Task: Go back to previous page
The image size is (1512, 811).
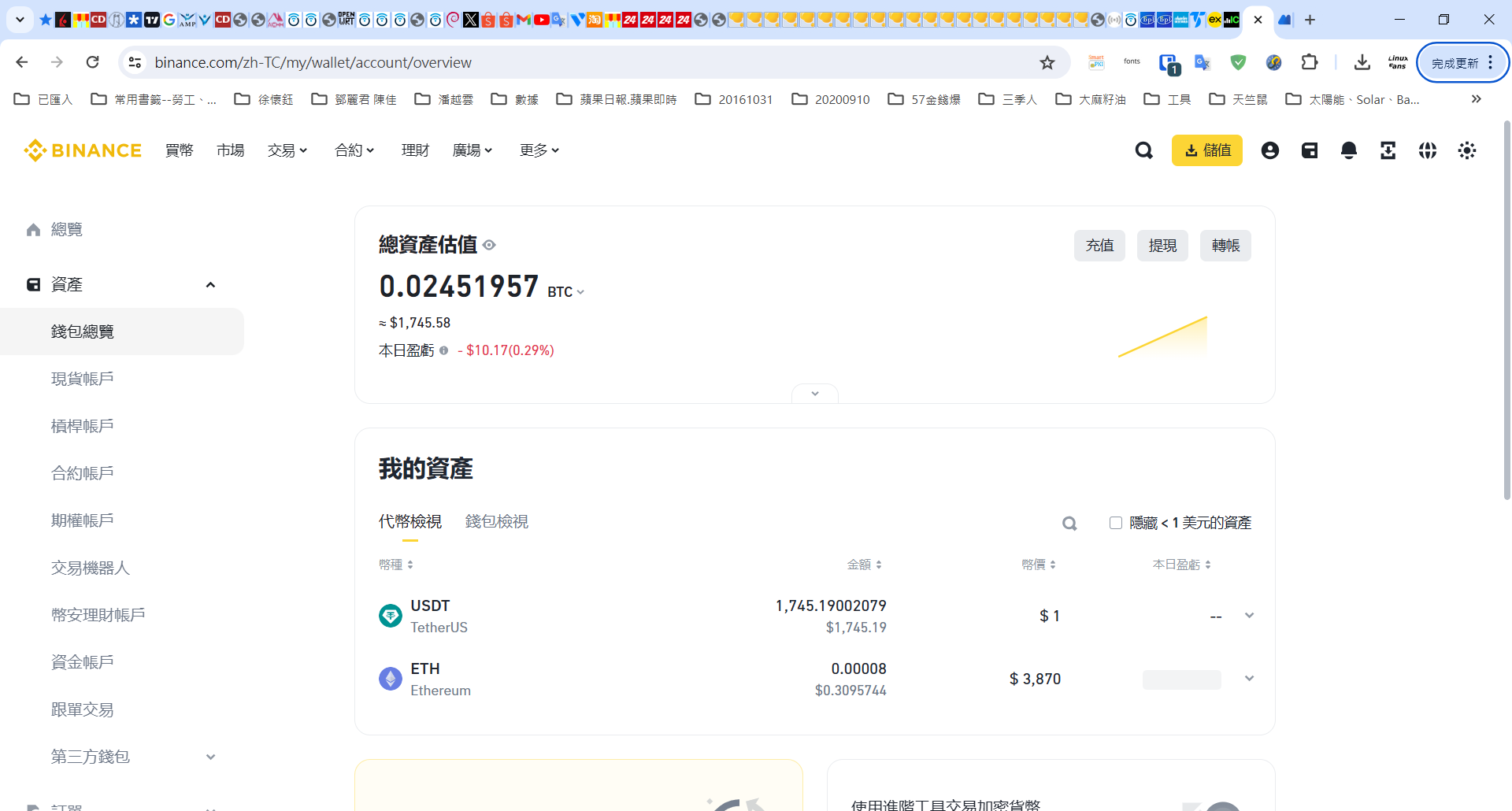Action: tap(22, 62)
